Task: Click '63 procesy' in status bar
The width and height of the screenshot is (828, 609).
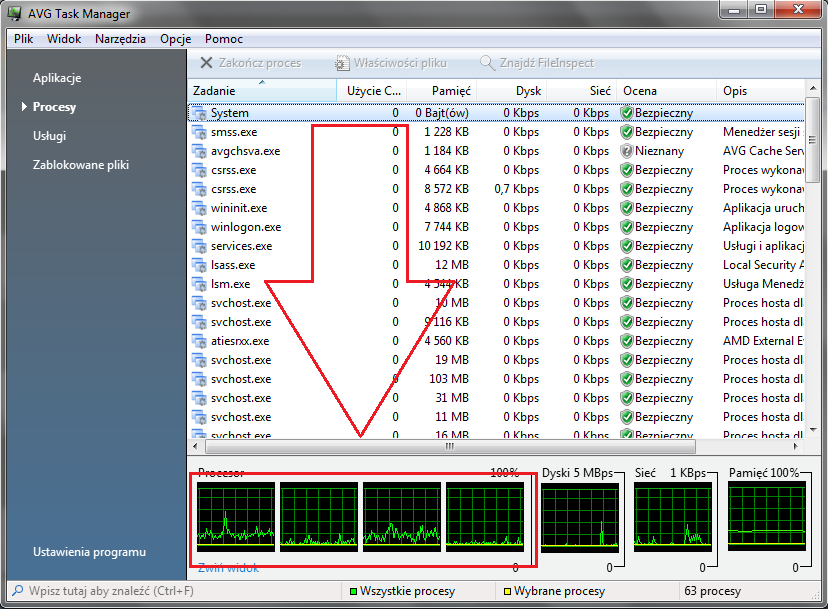Action: pos(712,591)
